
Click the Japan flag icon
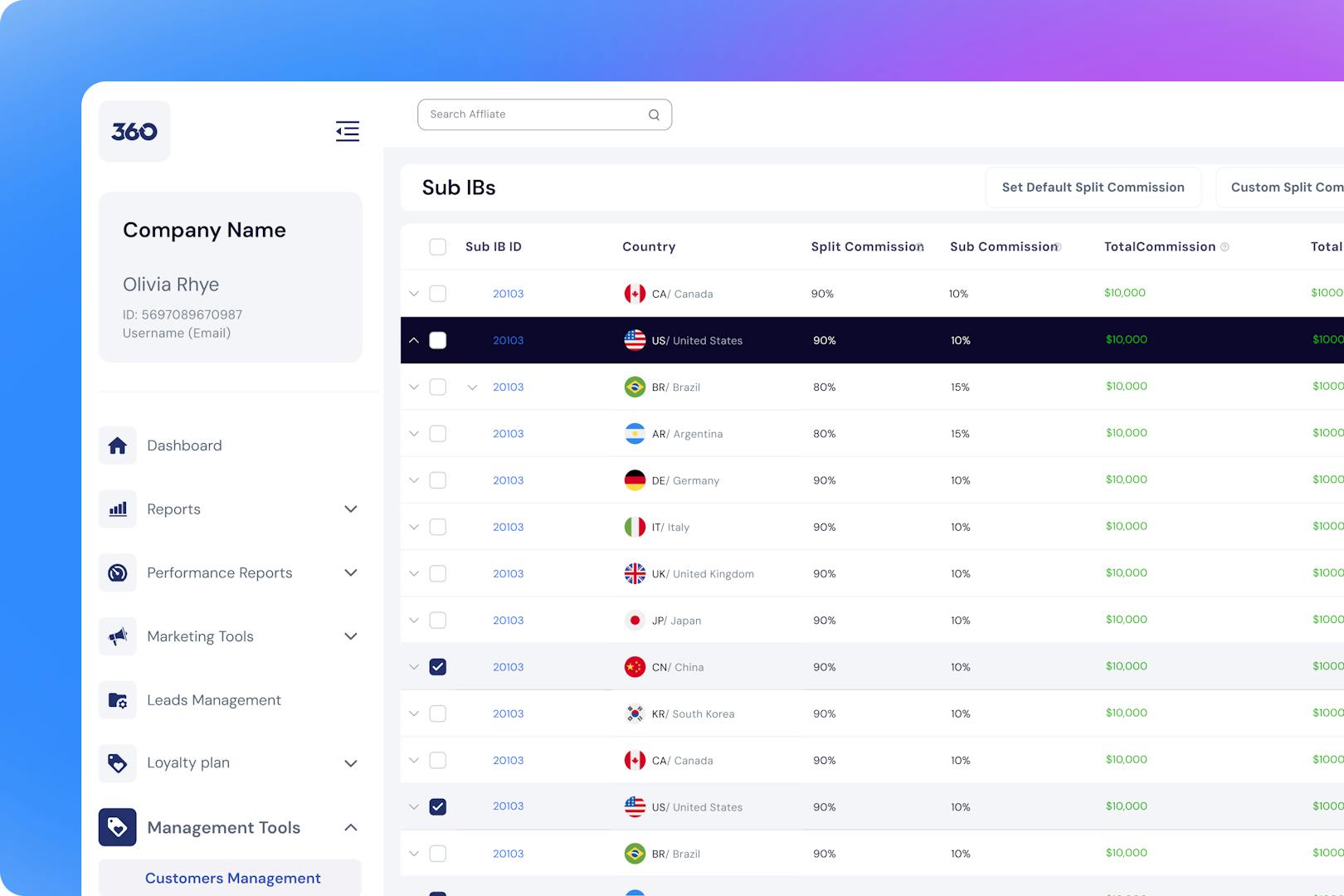[635, 621]
